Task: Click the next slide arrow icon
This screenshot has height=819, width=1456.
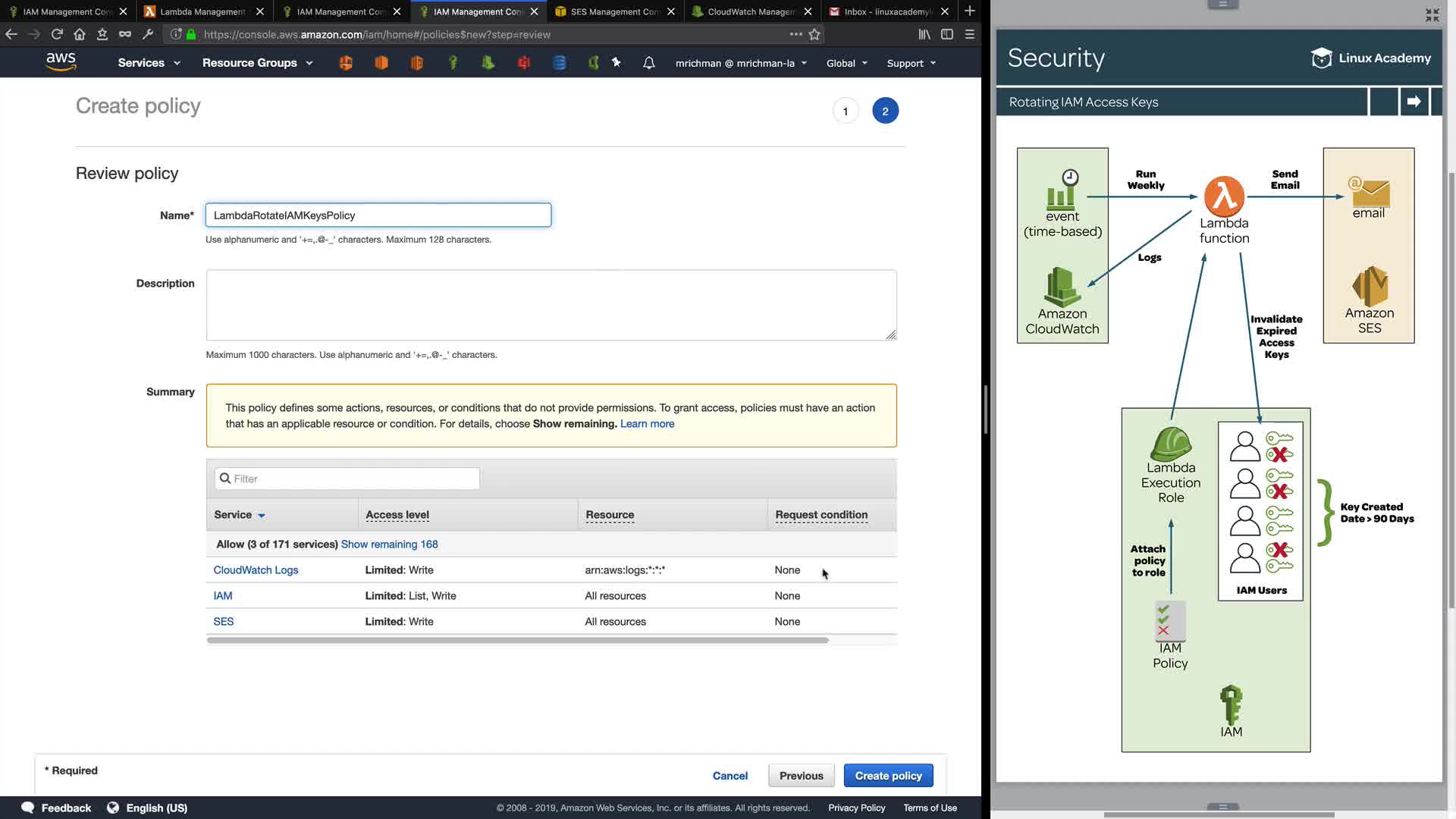Action: tap(1414, 102)
